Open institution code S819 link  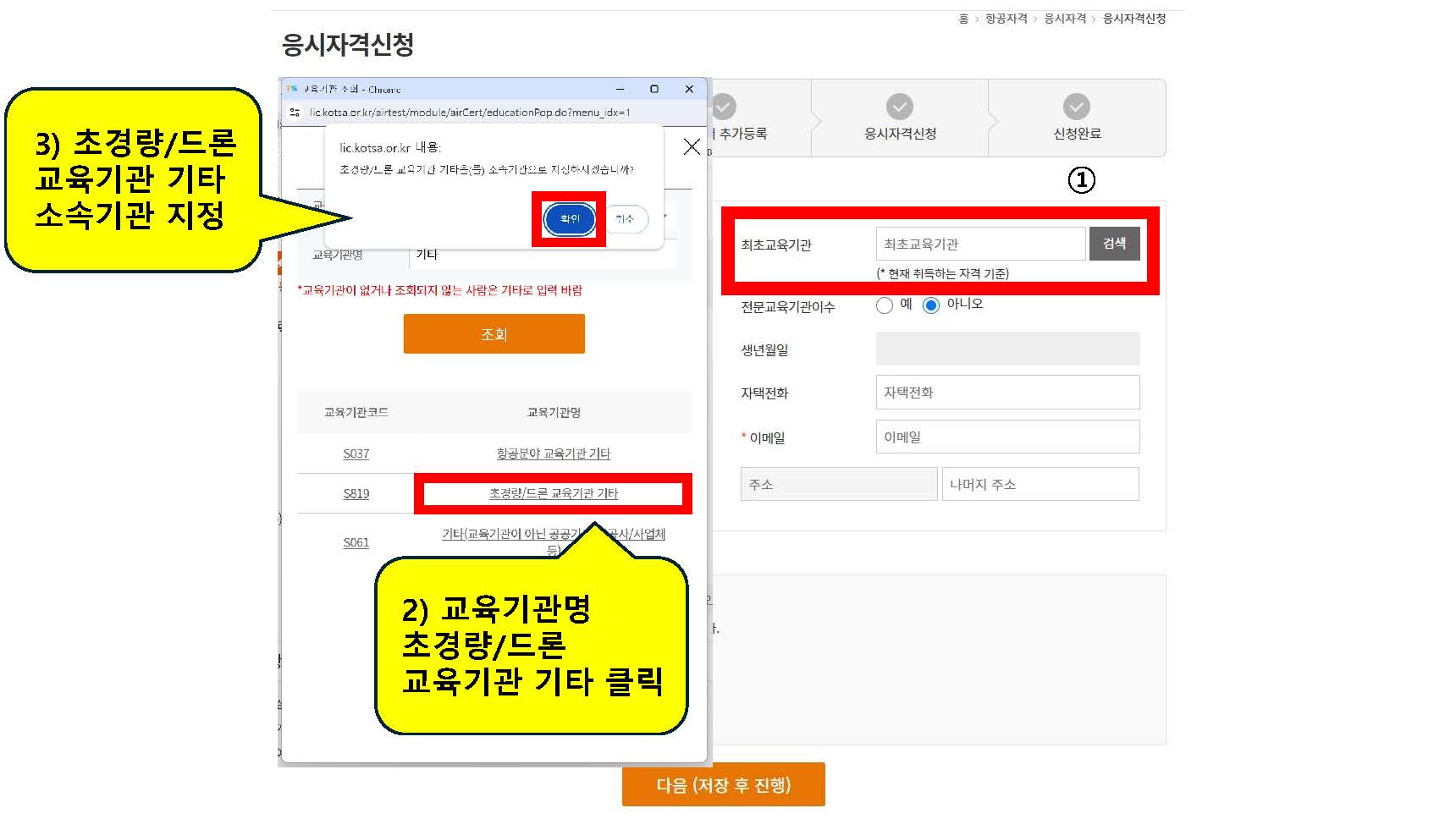point(356,493)
